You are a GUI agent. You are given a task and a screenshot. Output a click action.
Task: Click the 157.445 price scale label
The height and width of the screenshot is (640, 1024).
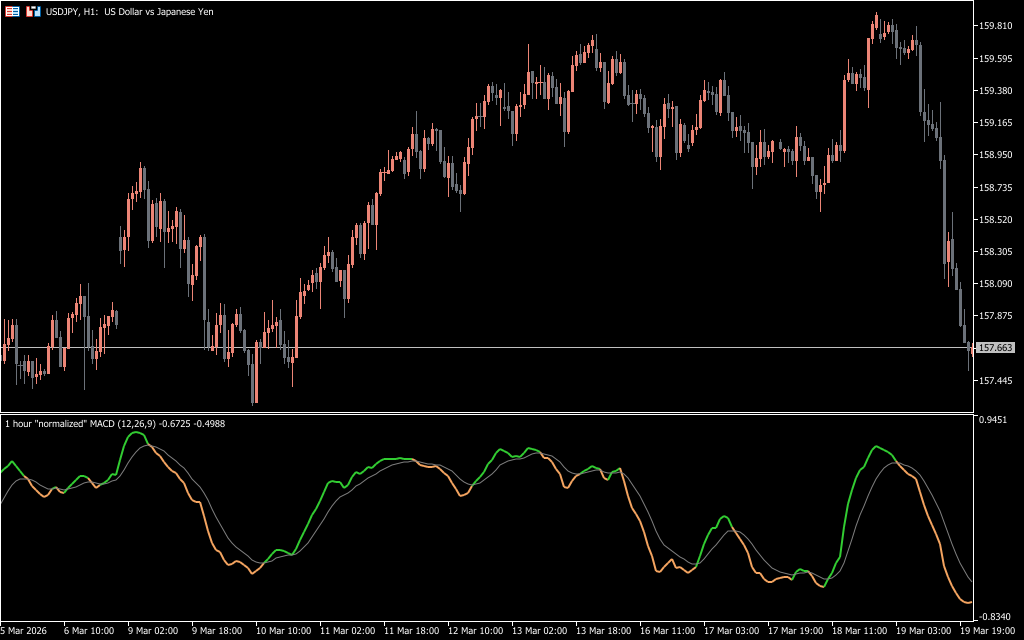[998, 381]
